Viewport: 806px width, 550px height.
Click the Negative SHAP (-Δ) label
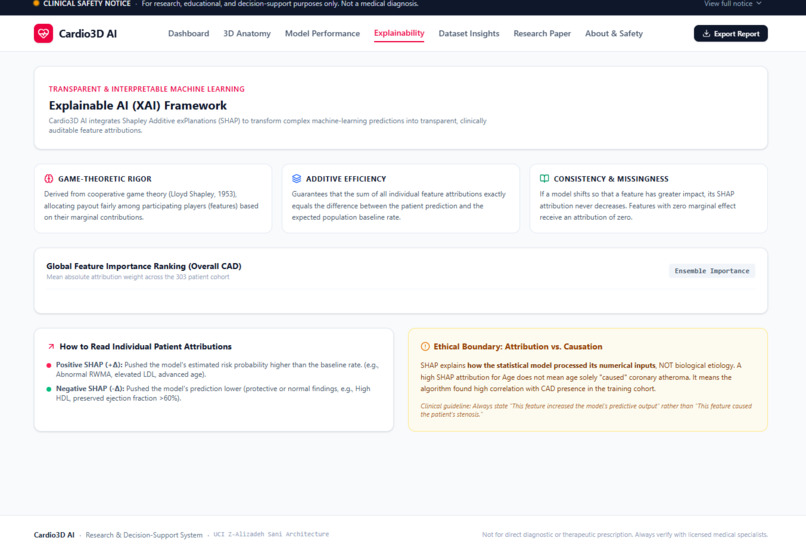pyautogui.click(x=90, y=389)
